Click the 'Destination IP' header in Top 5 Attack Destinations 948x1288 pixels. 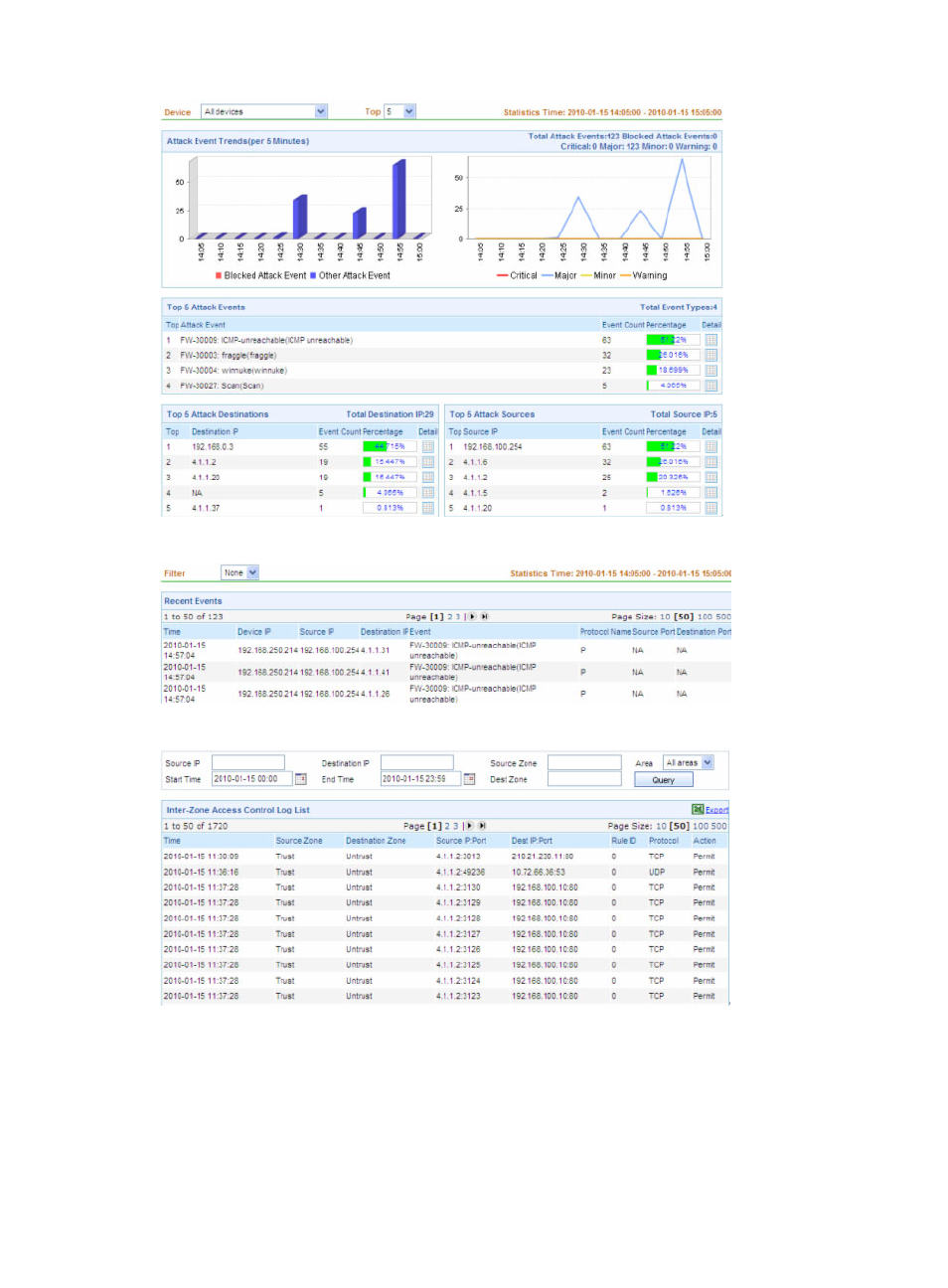pyautogui.click(x=215, y=432)
